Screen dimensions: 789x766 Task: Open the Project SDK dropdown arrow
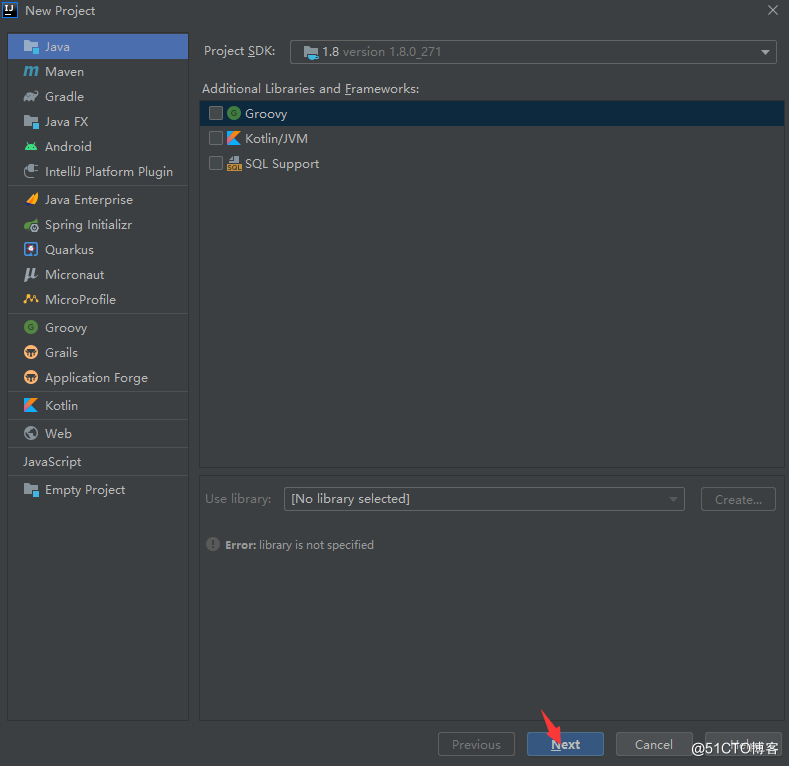(x=765, y=52)
